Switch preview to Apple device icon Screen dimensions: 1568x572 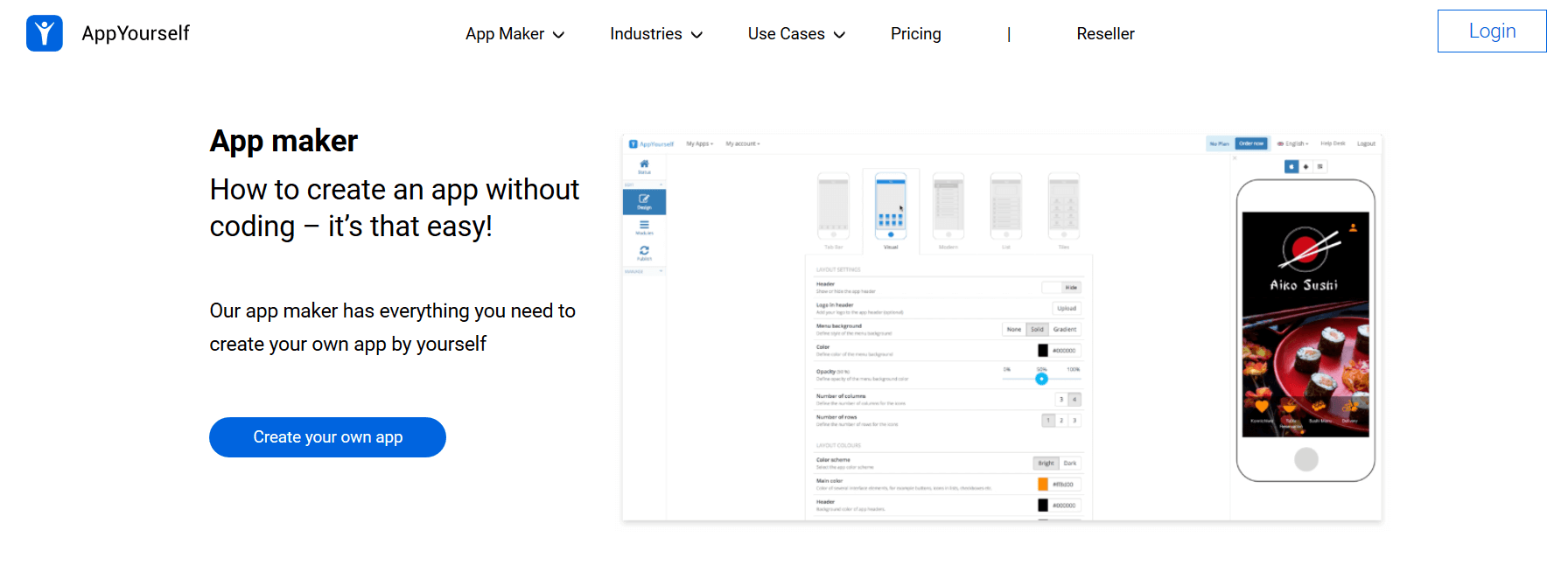pos(1291,166)
